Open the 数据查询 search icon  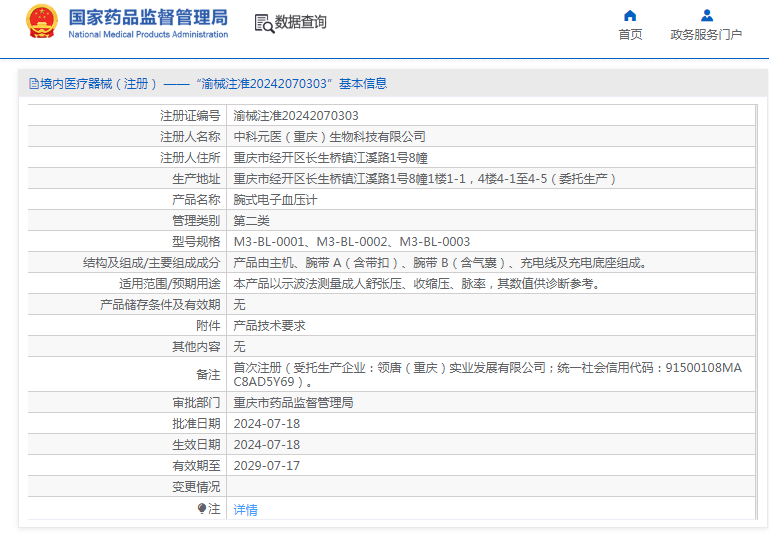(264, 23)
